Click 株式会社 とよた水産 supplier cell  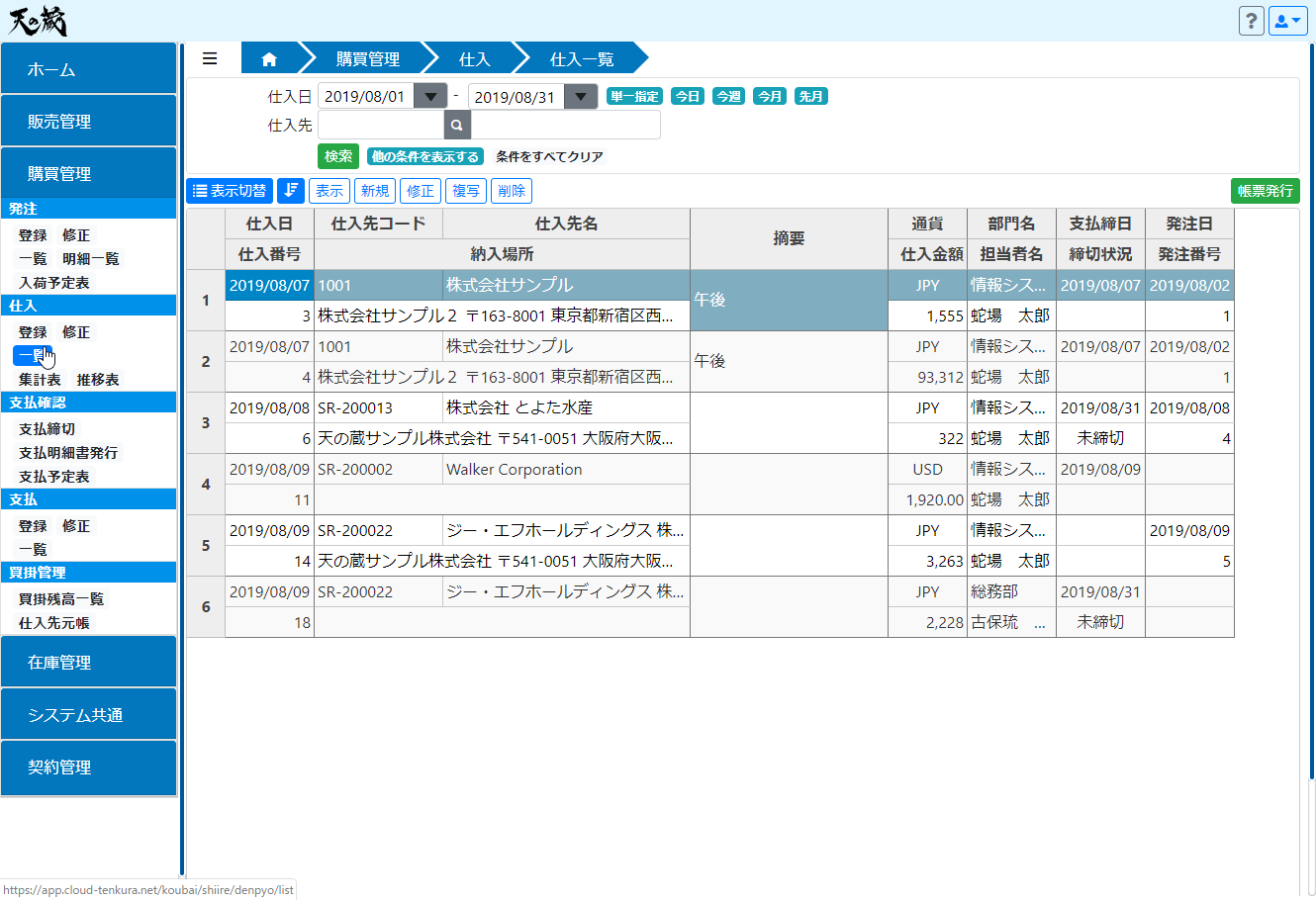[567, 407]
